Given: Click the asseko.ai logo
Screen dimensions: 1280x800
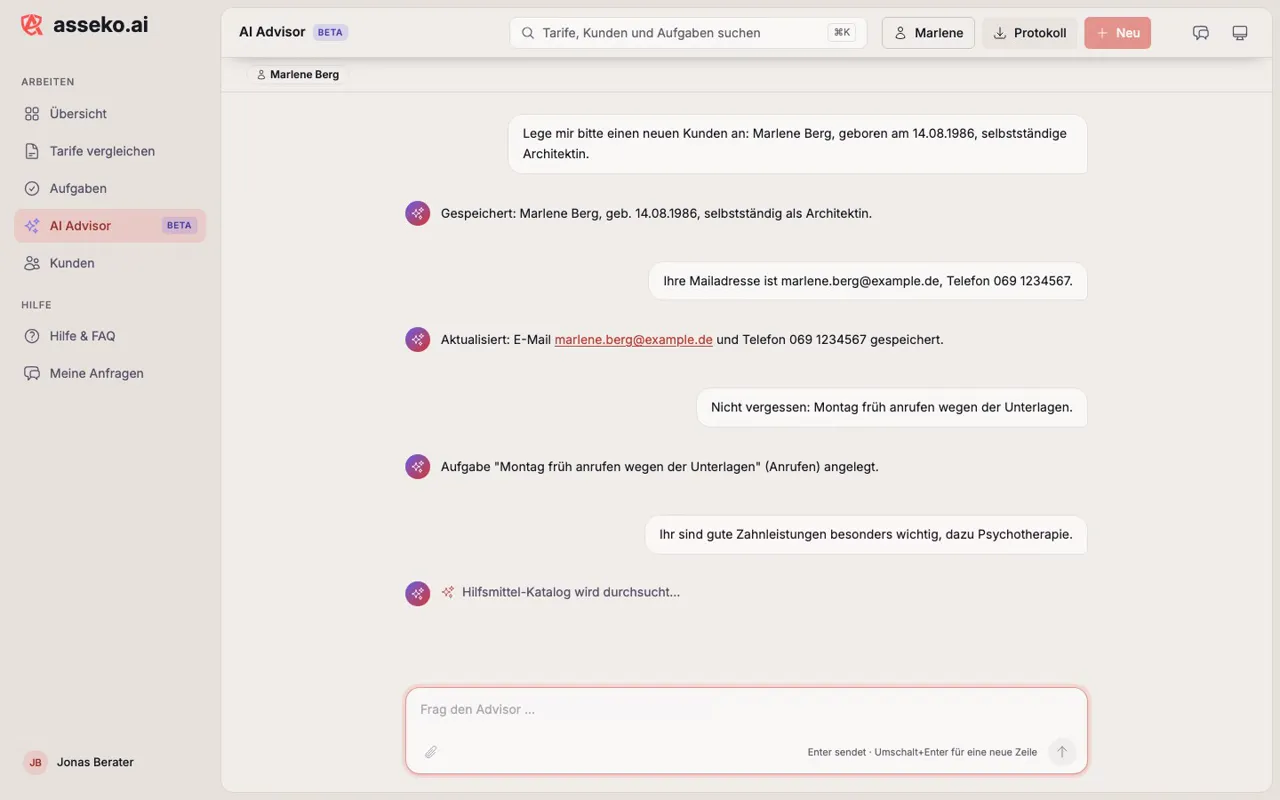Looking at the screenshot, I should coord(85,25).
